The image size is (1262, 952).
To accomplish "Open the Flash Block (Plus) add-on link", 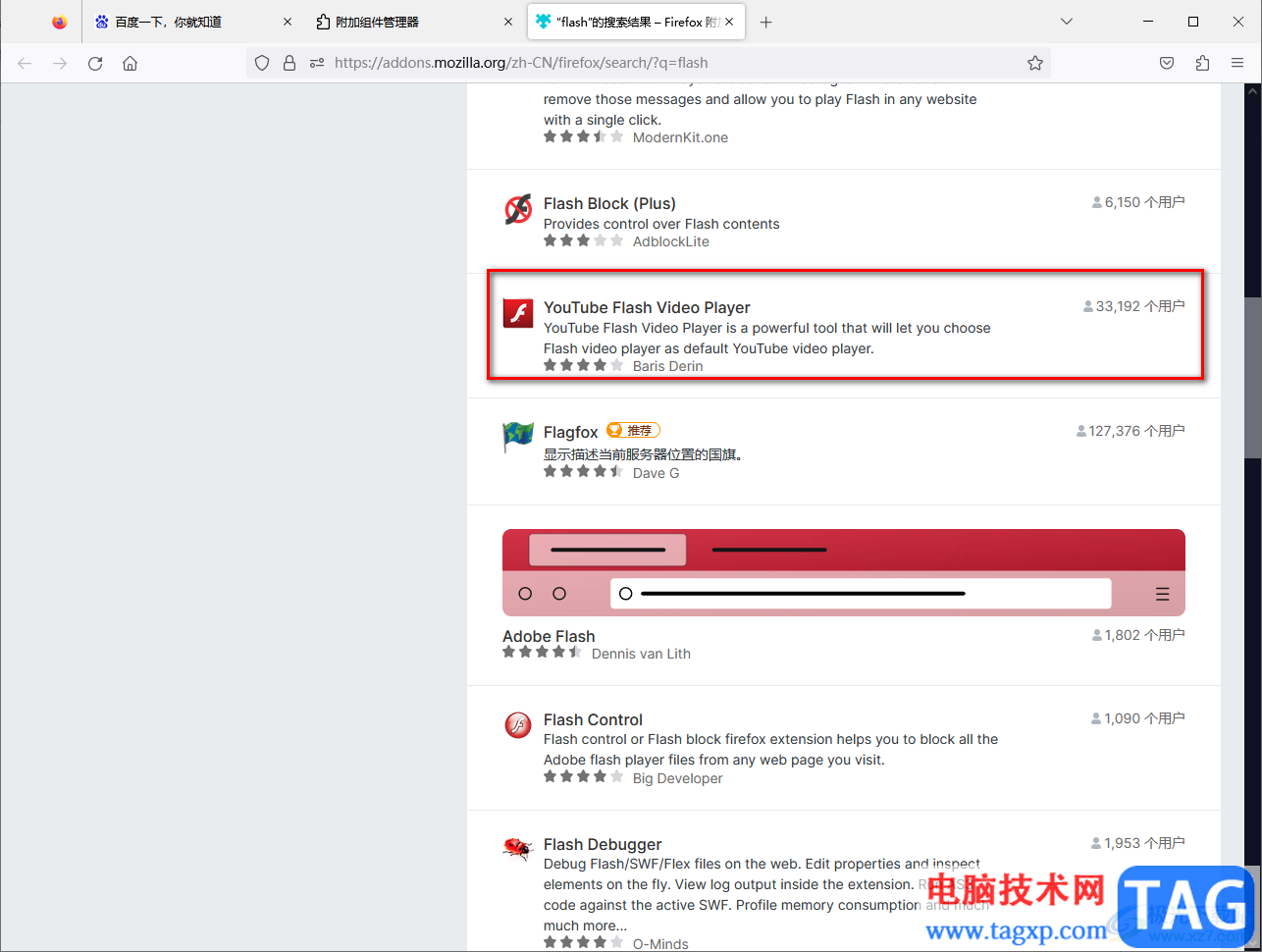I will coord(609,203).
